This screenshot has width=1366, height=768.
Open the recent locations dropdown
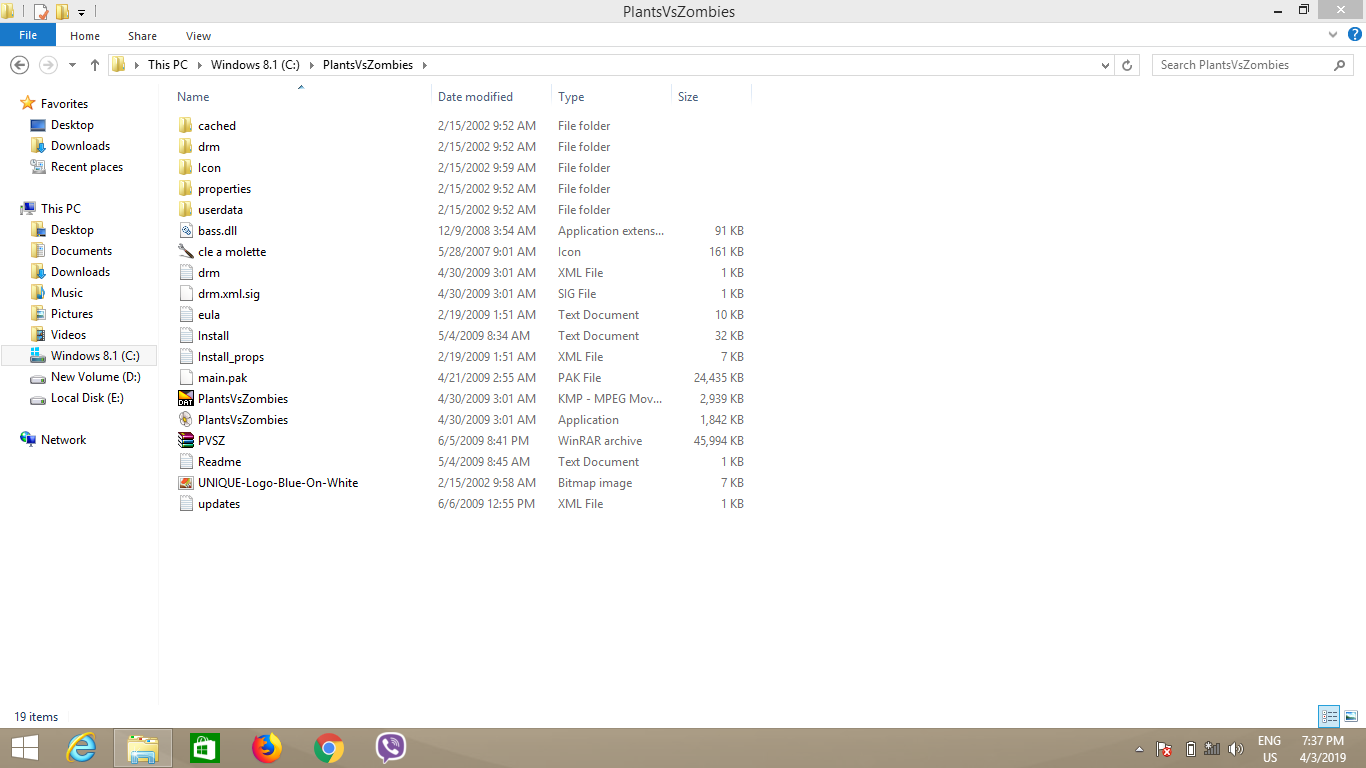pos(72,65)
